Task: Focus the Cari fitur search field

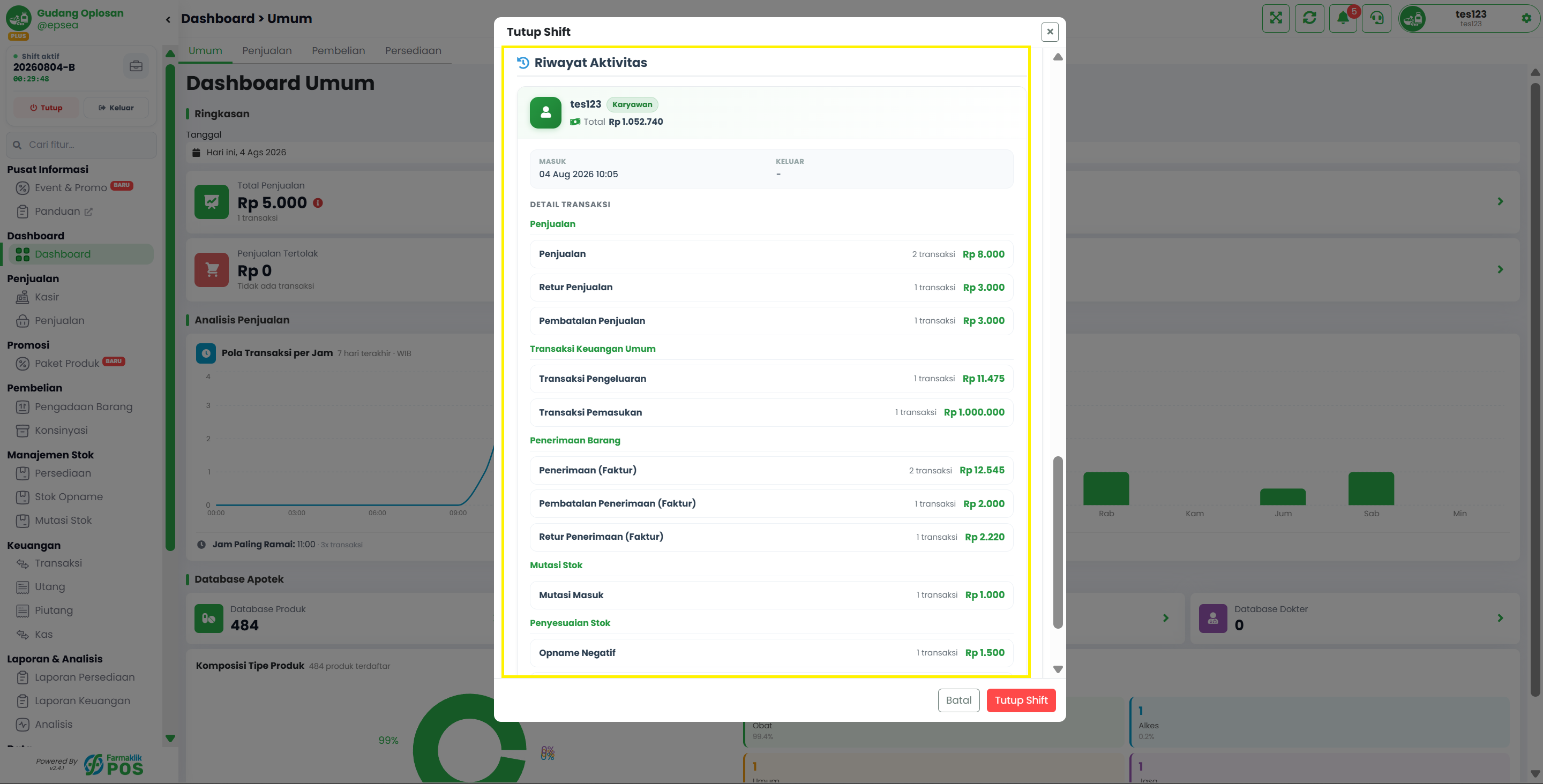Action: 81,145
